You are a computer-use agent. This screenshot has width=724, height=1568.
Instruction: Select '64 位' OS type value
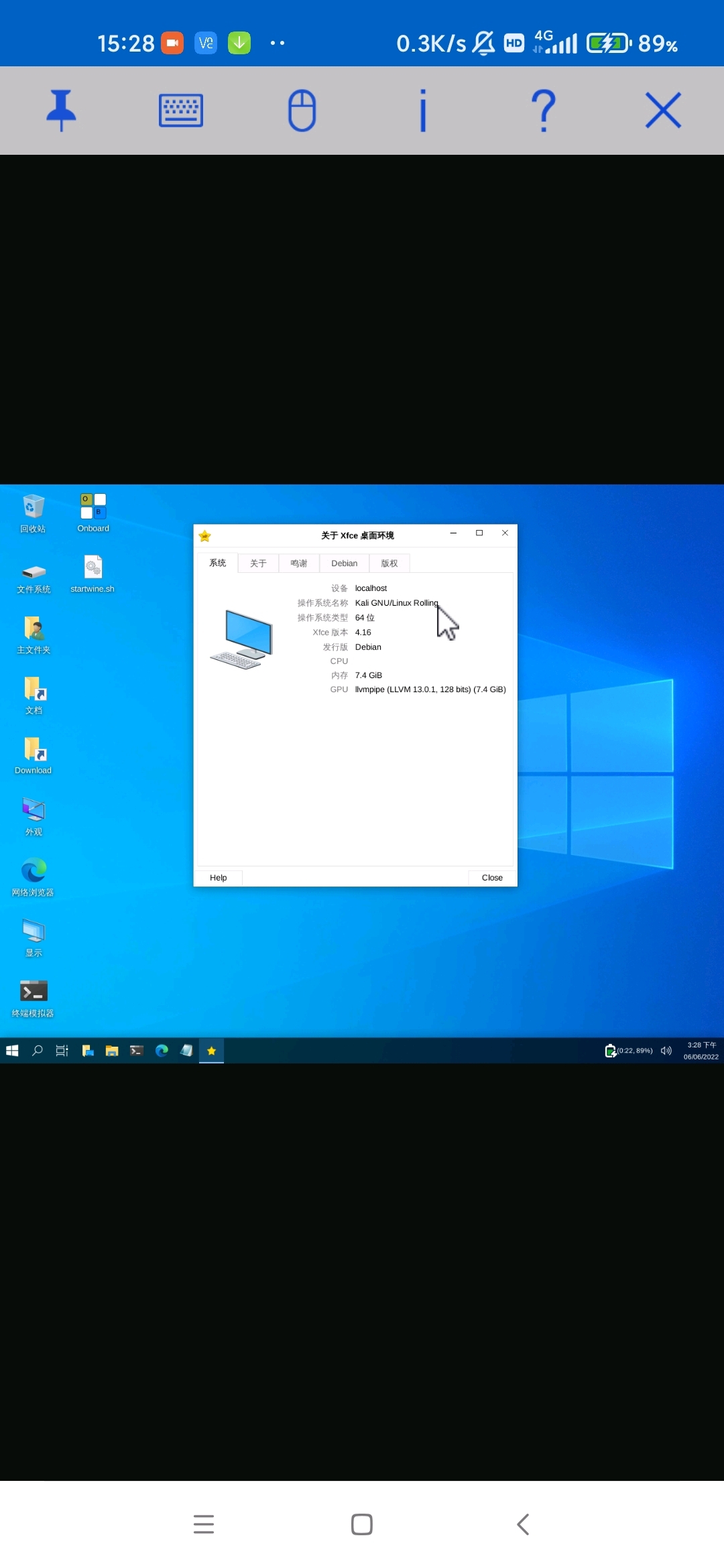click(x=365, y=618)
